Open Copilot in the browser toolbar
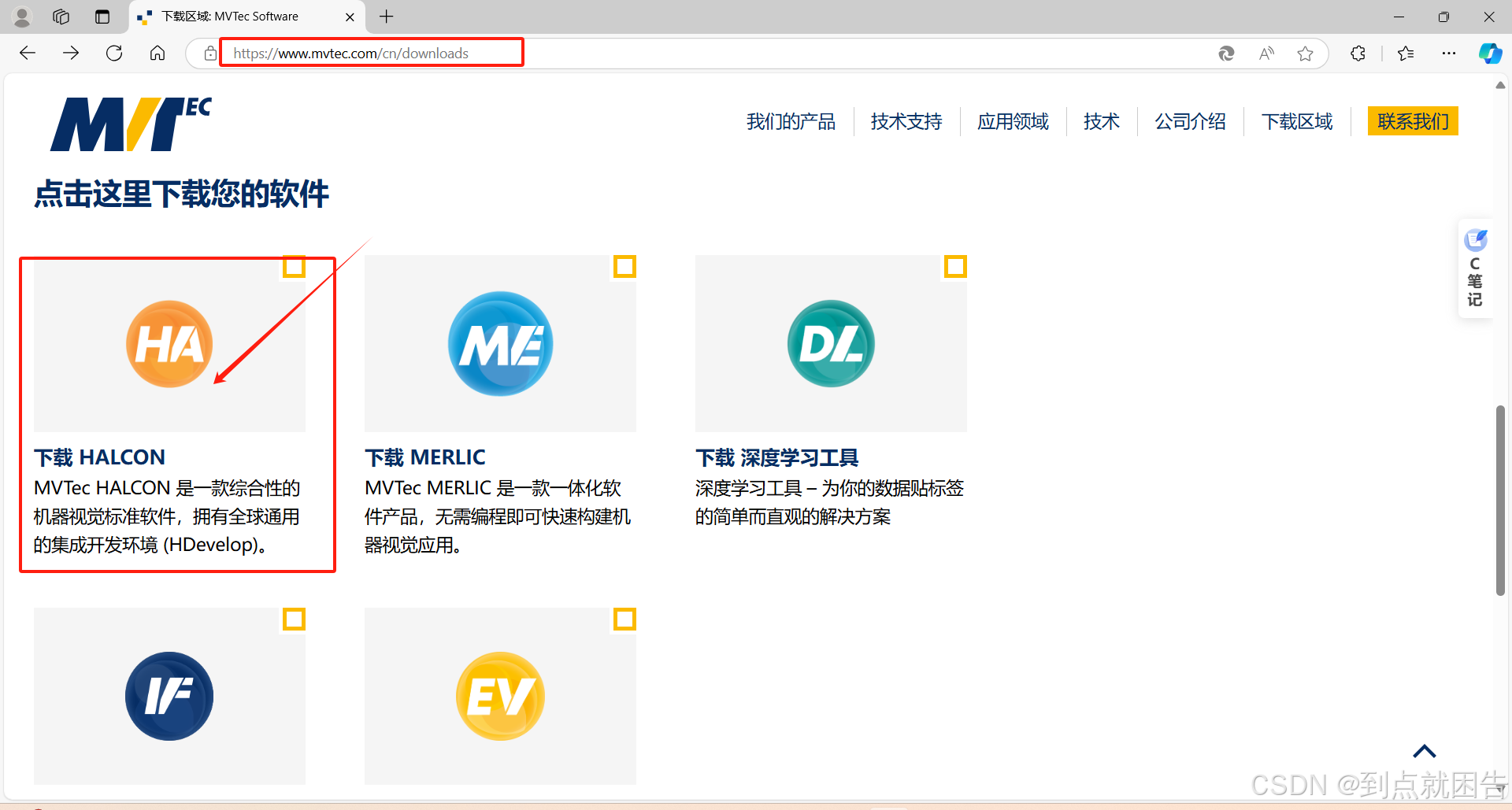Image resolution: width=1512 pixels, height=810 pixels. (x=1490, y=53)
